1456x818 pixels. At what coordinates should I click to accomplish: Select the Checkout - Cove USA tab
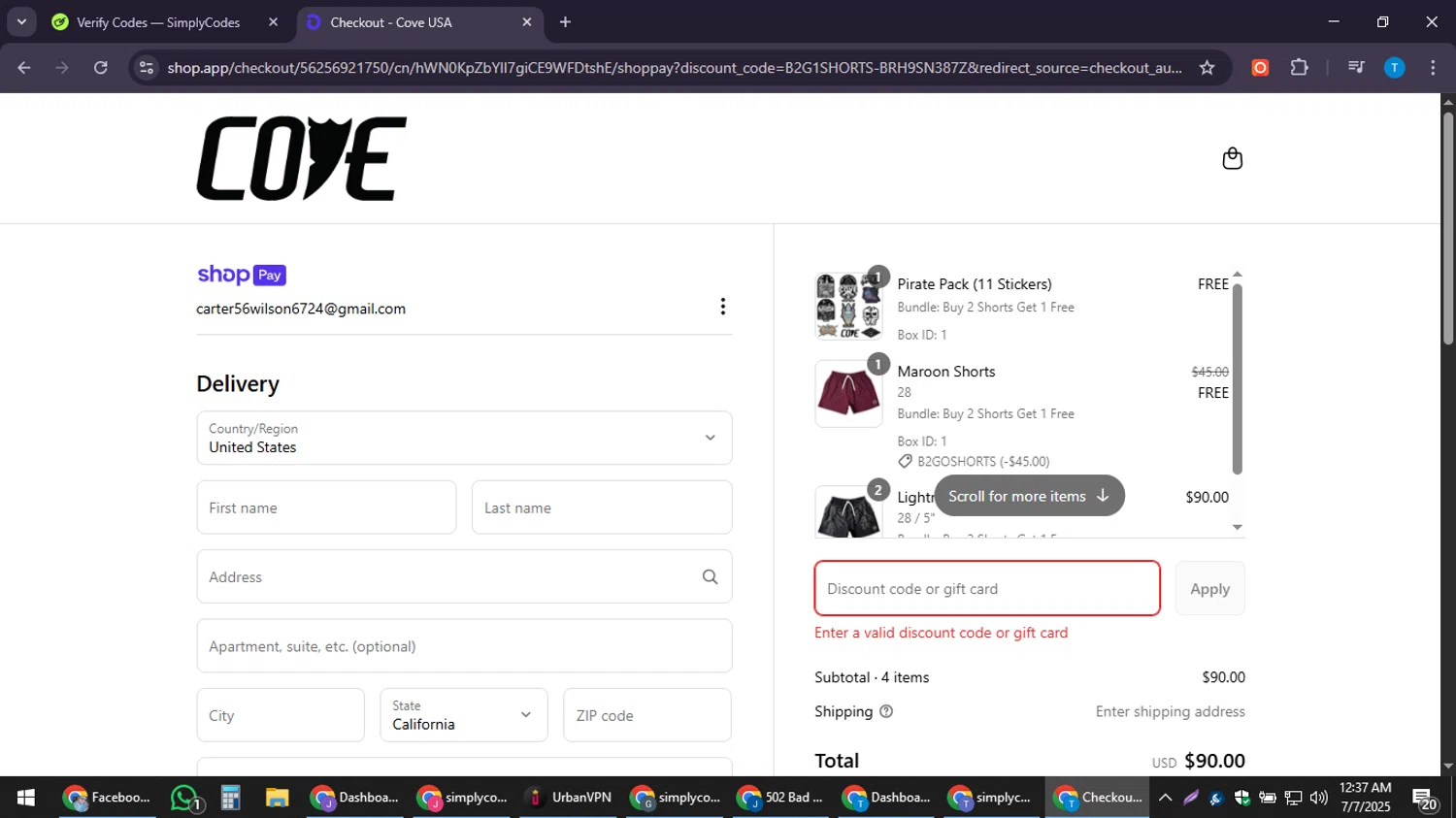pos(419,22)
